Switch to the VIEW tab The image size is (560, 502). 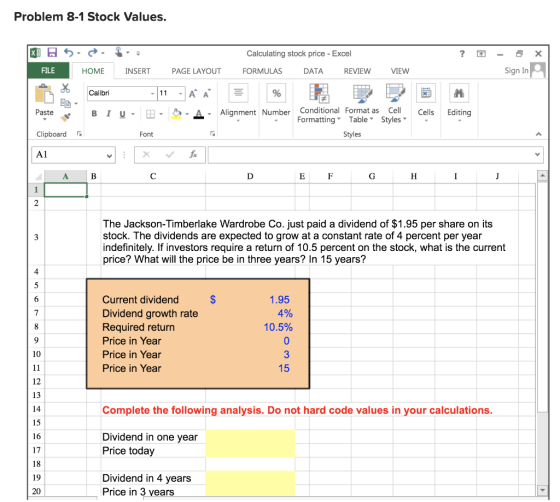coord(400,71)
